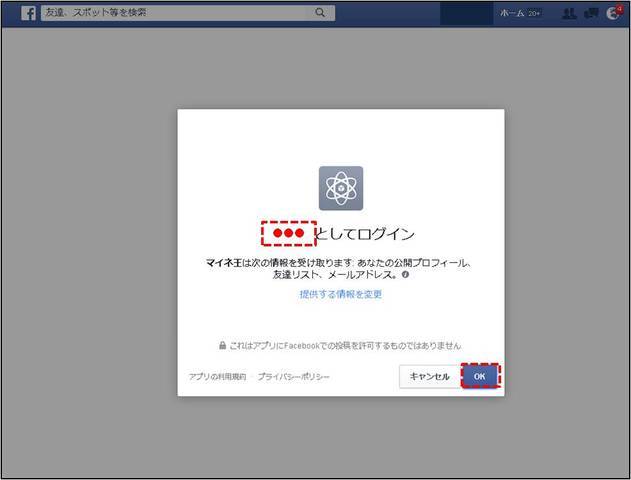The image size is (631, 480).
Task: Click the info icon after メールアドレス
Action: [x=405, y=275]
